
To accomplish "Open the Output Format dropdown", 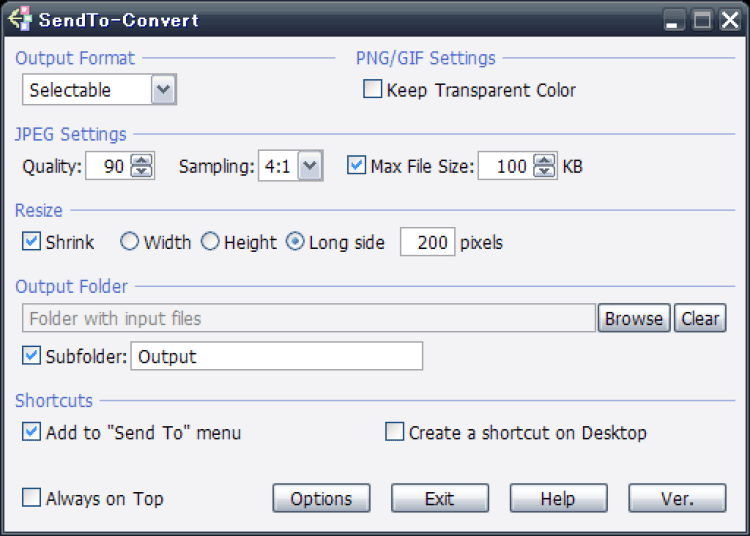I will [x=164, y=90].
